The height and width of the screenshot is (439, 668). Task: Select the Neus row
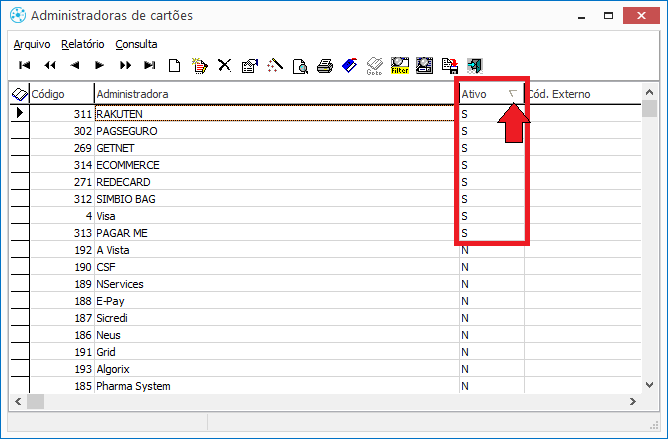[x=326, y=335]
